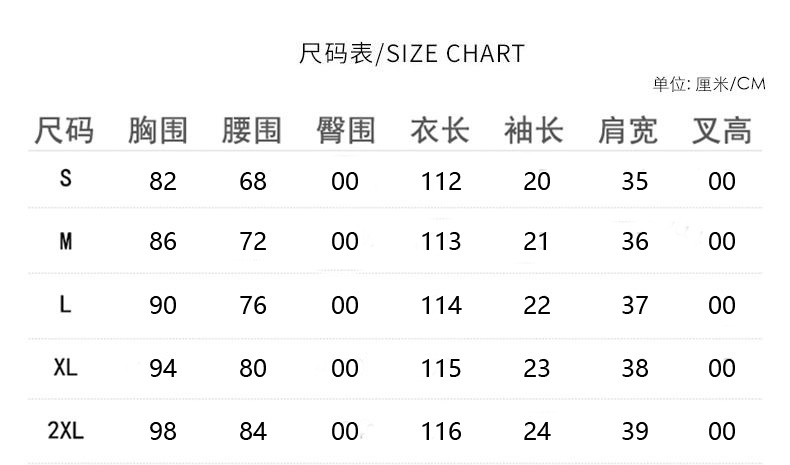Click the M size row label
This screenshot has height=465, width=790.
(66, 241)
